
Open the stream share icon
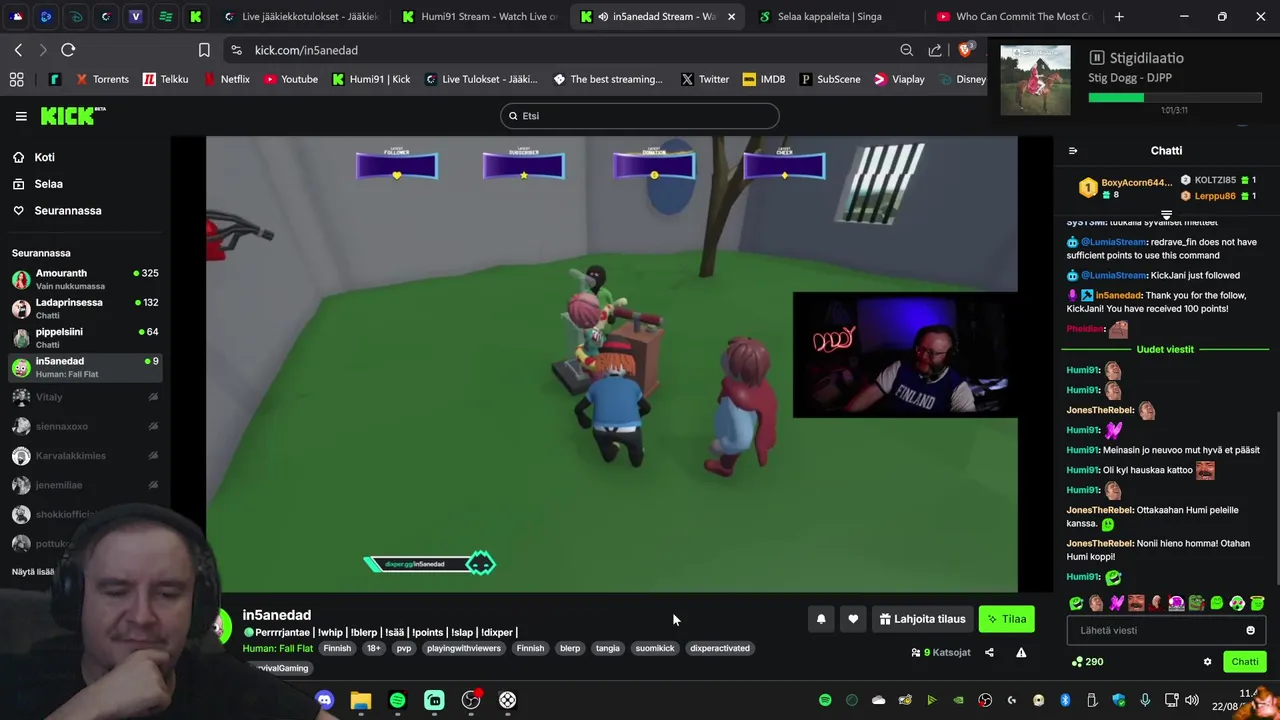[x=989, y=653]
